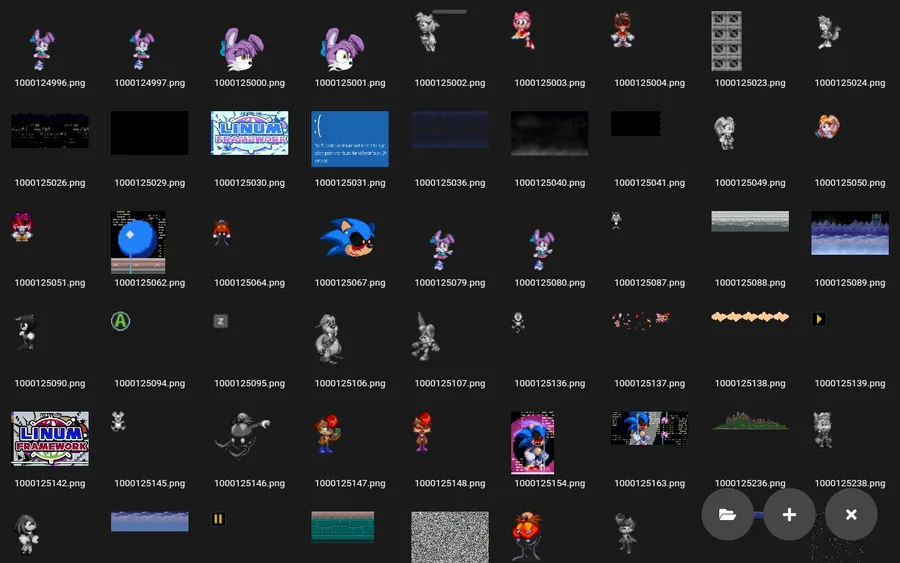
Task: Open blue mountains background 1000125089.png
Action: pyautogui.click(x=850, y=233)
